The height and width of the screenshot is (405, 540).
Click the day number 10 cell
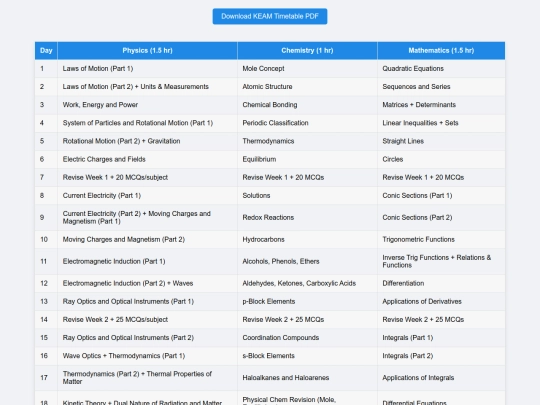[46, 239]
